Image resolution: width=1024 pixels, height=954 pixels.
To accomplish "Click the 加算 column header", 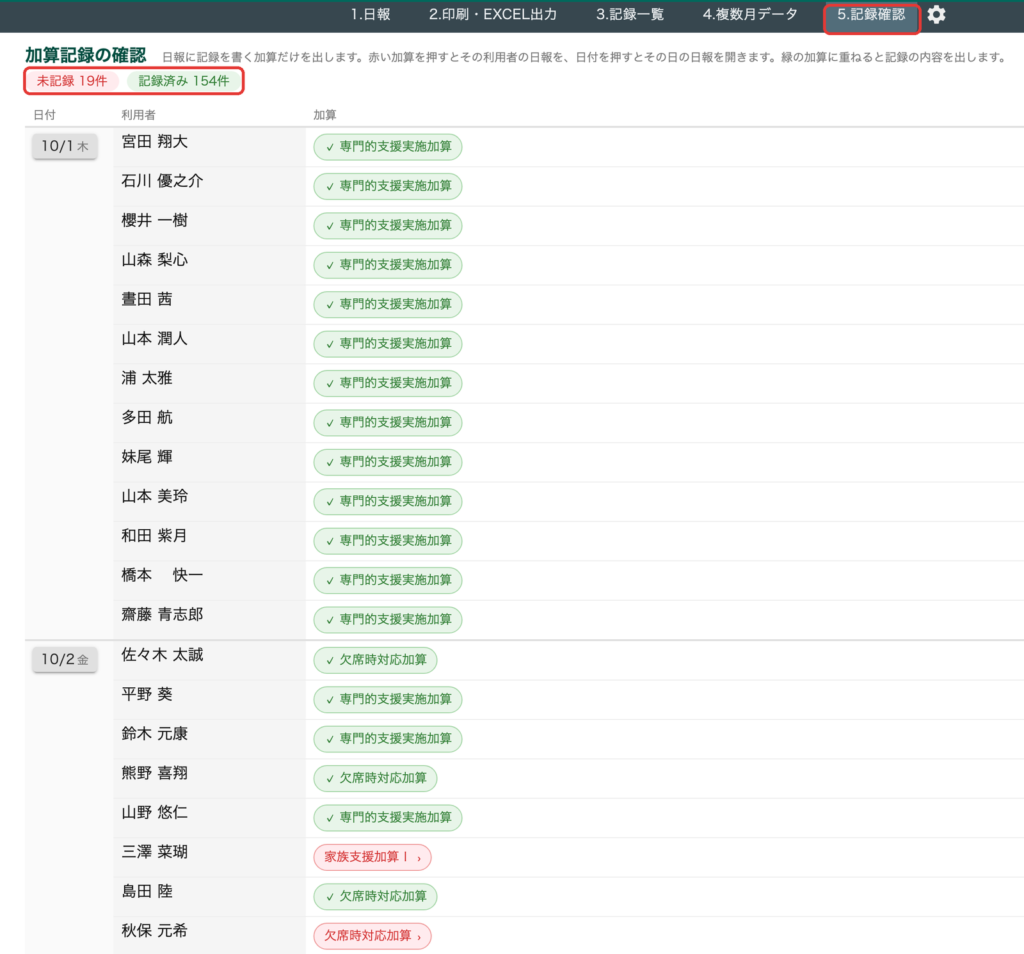I will (x=325, y=115).
